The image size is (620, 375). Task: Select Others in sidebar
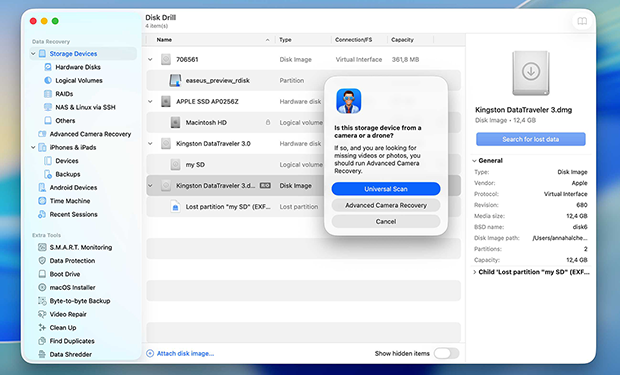pos(65,121)
